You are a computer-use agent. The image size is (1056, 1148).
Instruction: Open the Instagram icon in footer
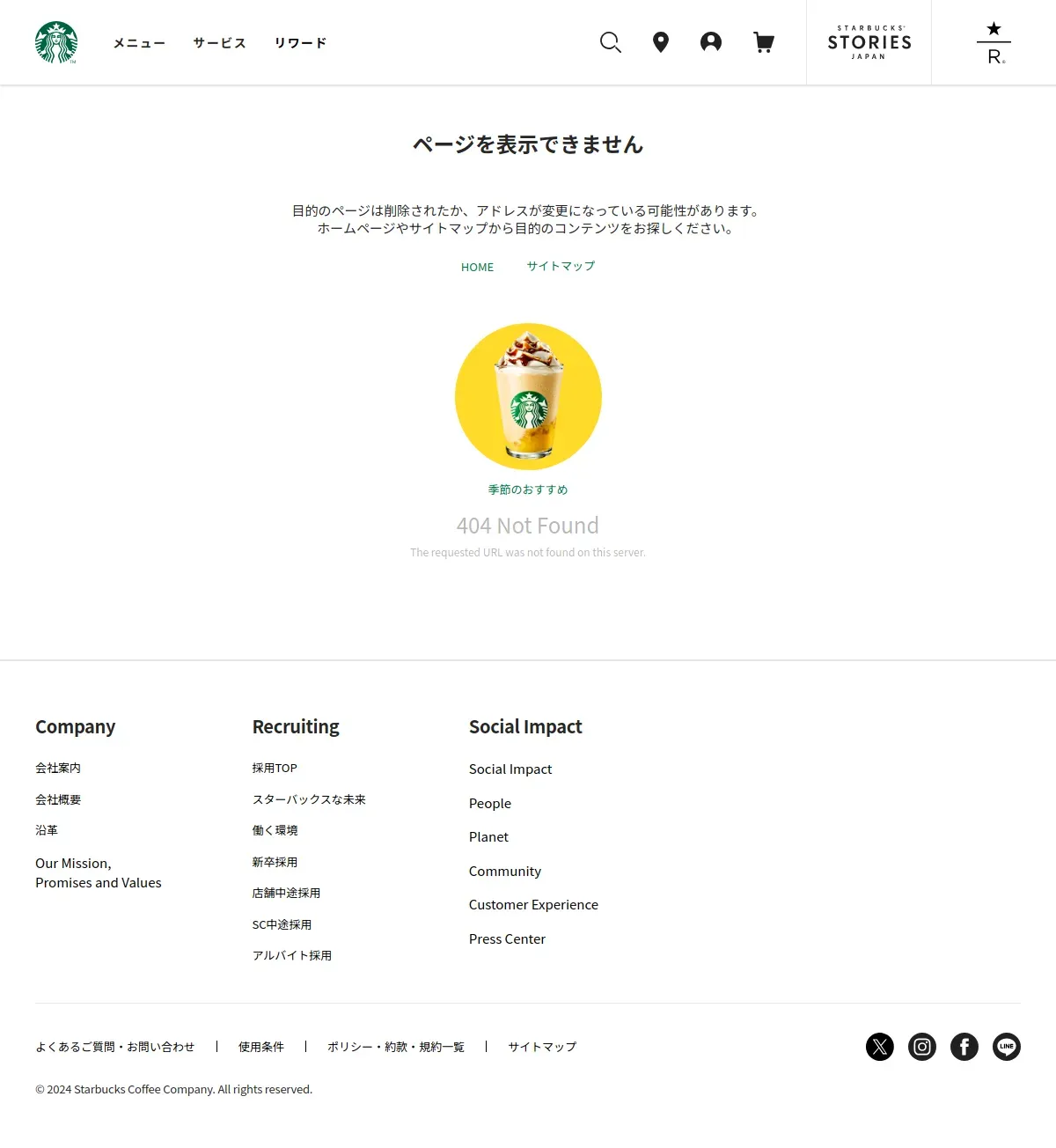(922, 1047)
